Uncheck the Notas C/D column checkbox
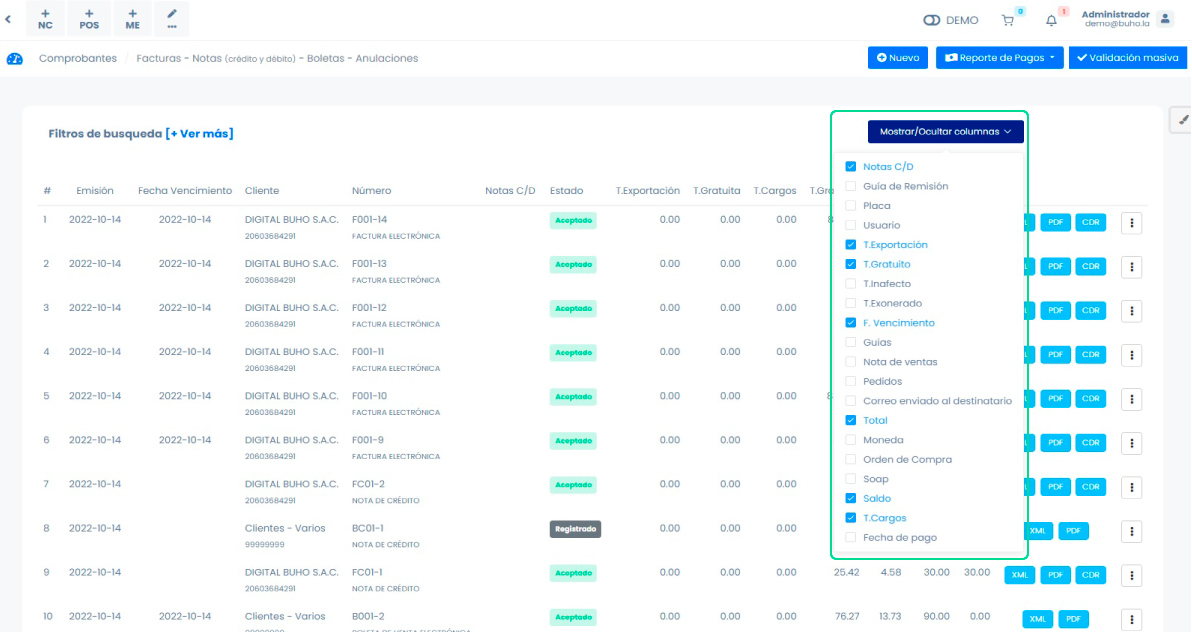This screenshot has height=632, width=1192. coord(851,167)
